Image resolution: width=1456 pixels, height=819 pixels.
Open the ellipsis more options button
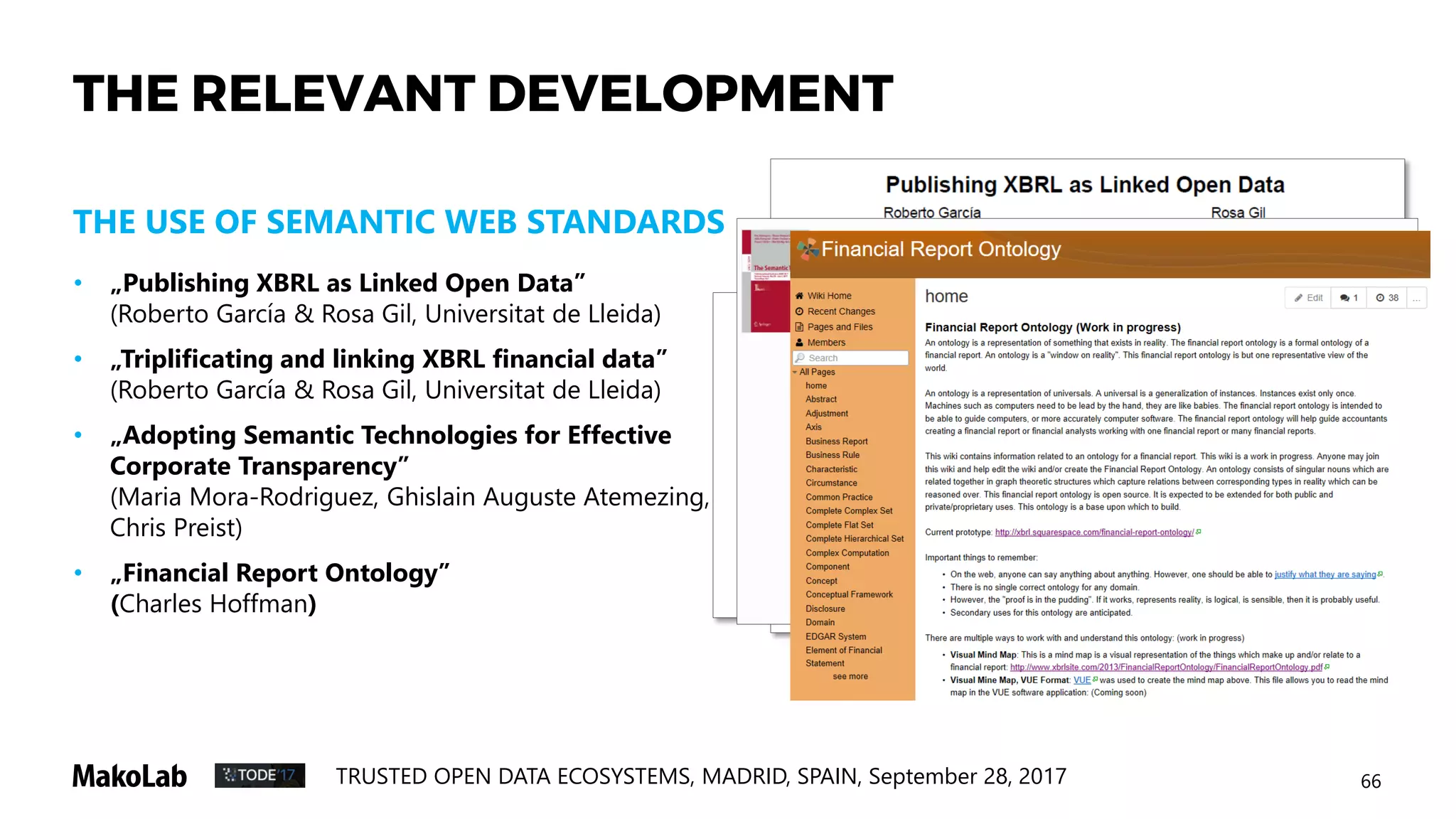[1416, 298]
